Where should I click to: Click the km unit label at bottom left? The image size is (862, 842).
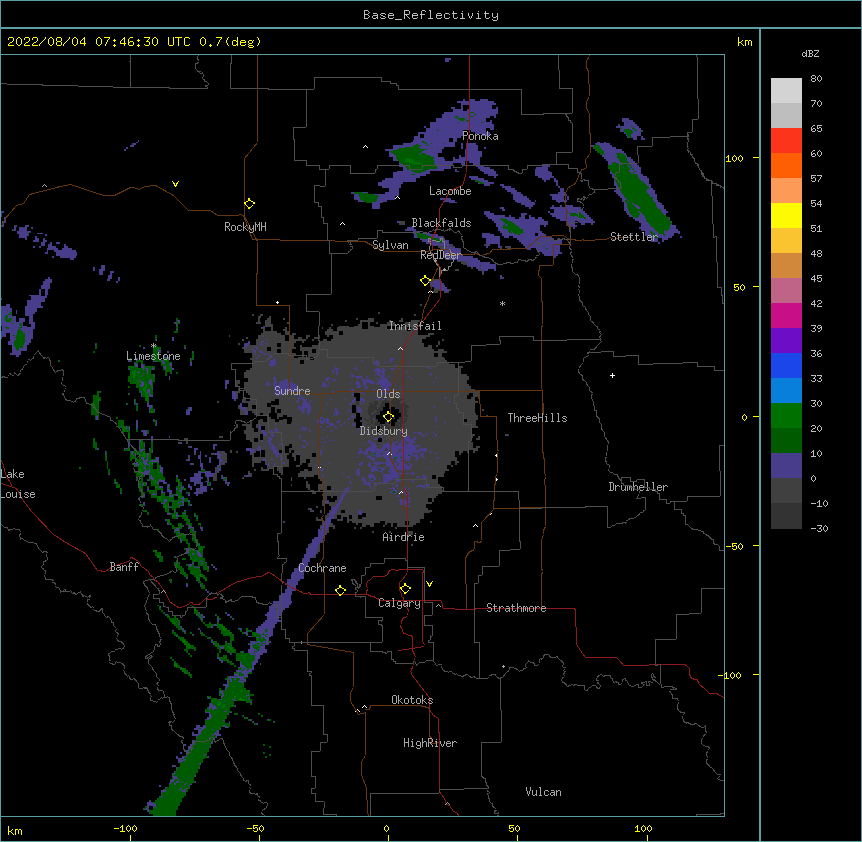coord(14,830)
